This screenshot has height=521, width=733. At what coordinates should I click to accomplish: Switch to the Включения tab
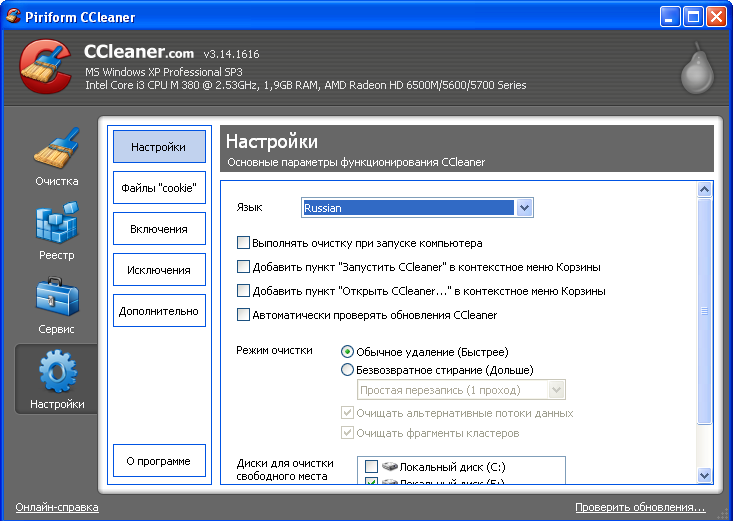pyautogui.click(x=159, y=229)
